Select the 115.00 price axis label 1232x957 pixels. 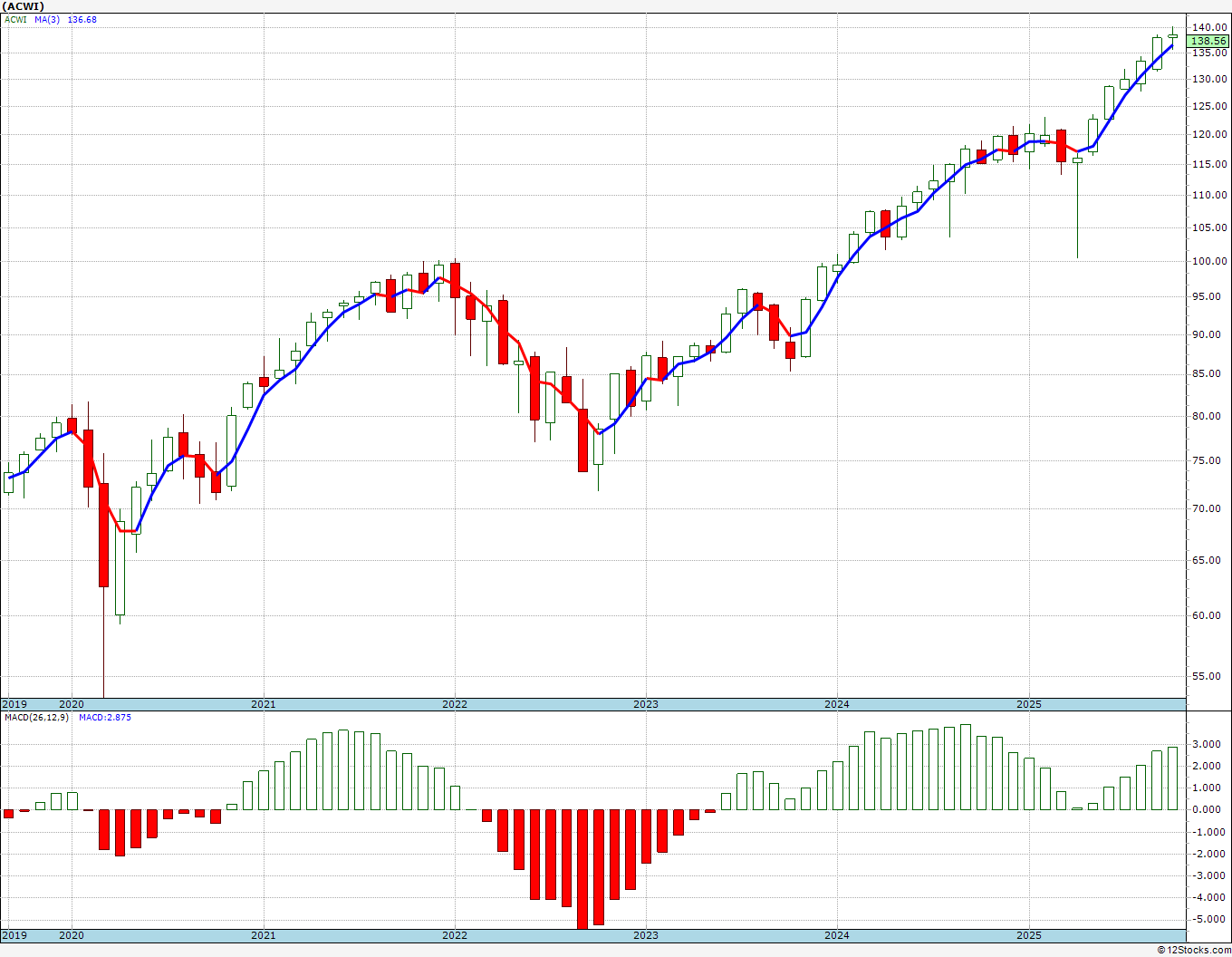pos(1209,164)
